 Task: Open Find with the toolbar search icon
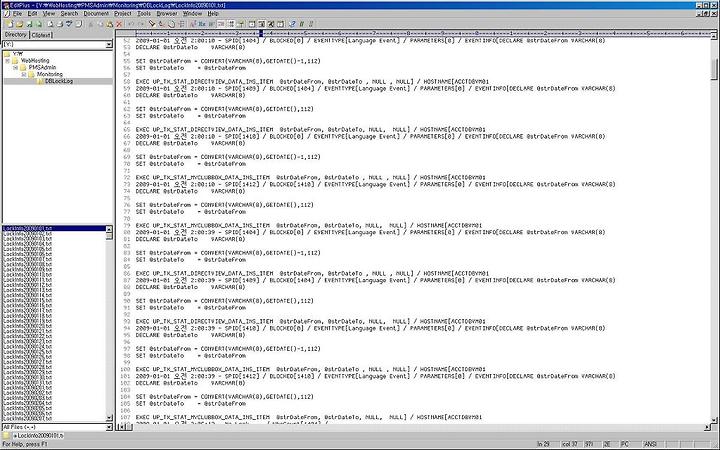pyautogui.click(x=152, y=24)
